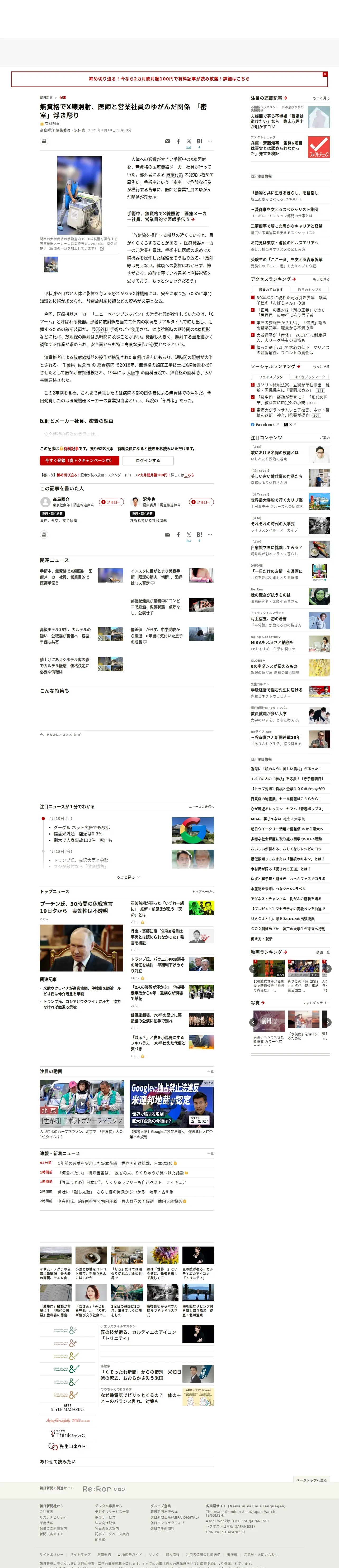Open social ranking story ガソリン減税法案
This screenshot has width=339, height=1568.
pyautogui.click(x=293, y=388)
